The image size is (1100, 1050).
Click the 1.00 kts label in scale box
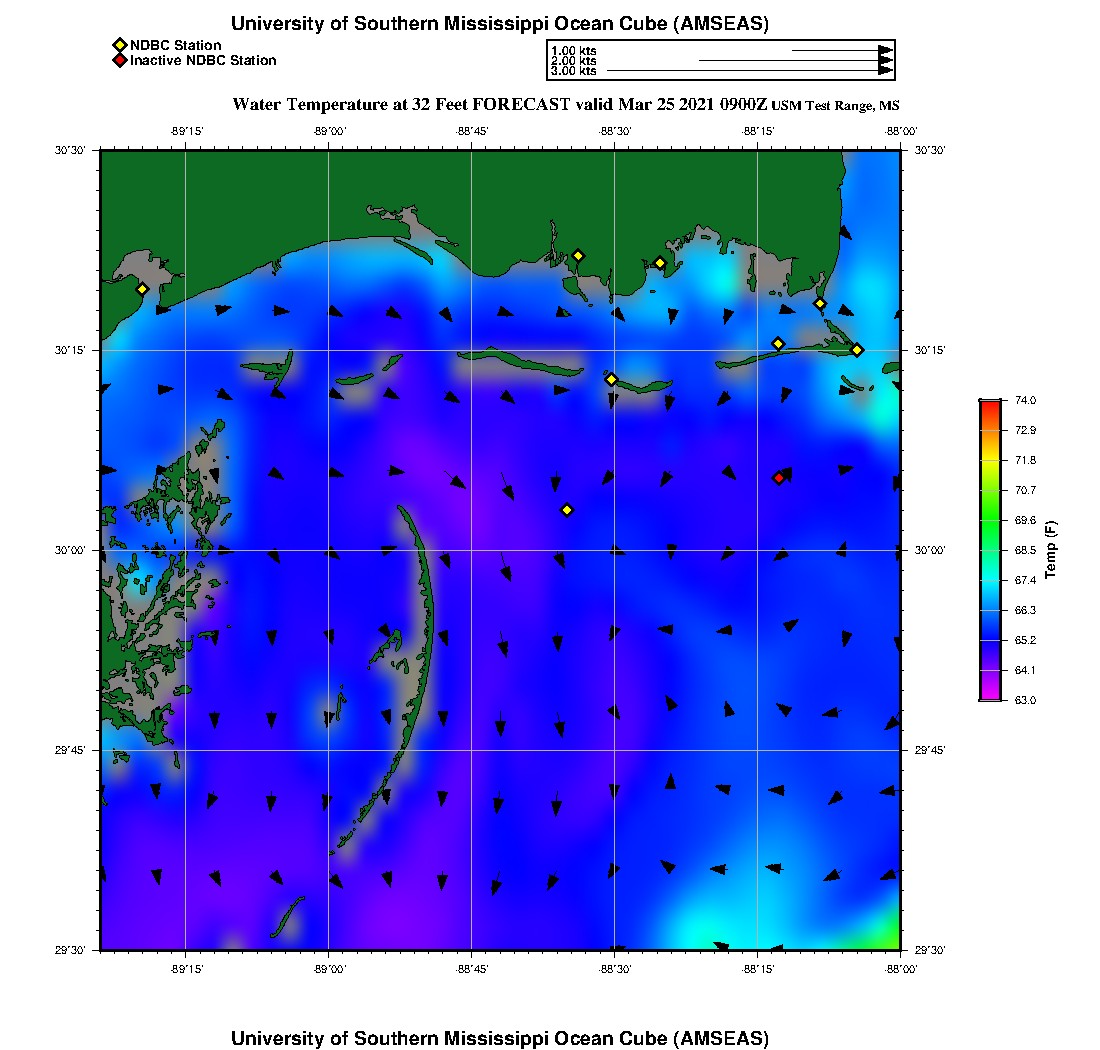point(573,51)
